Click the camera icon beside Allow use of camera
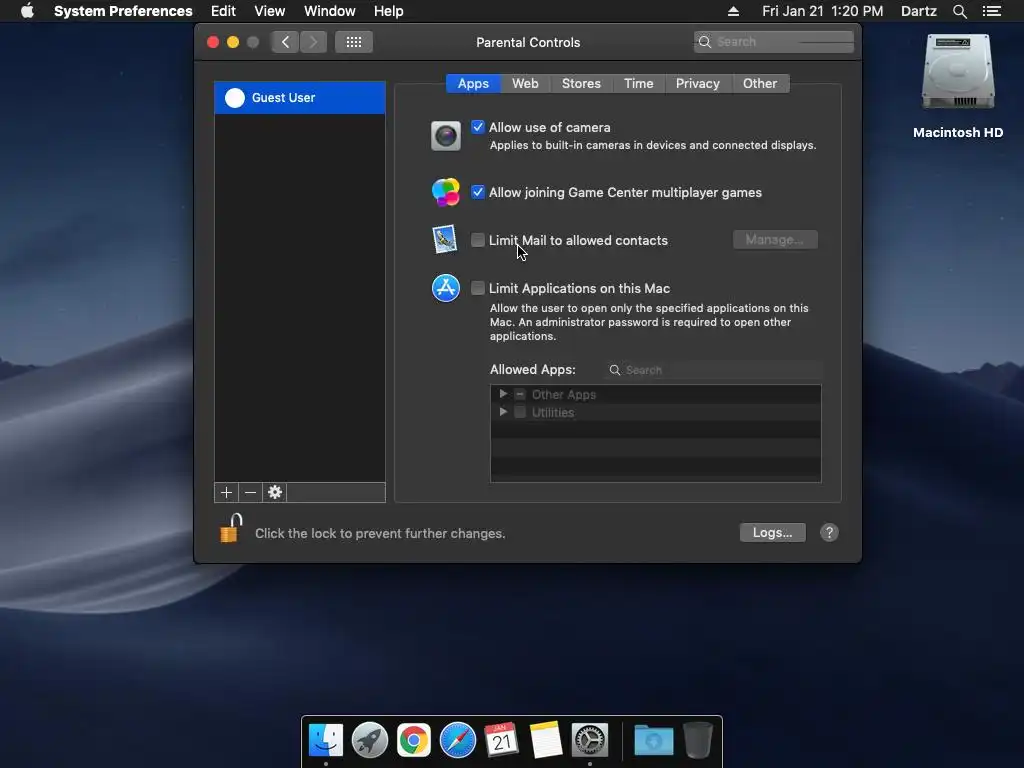1024x768 pixels. tap(445, 136)
